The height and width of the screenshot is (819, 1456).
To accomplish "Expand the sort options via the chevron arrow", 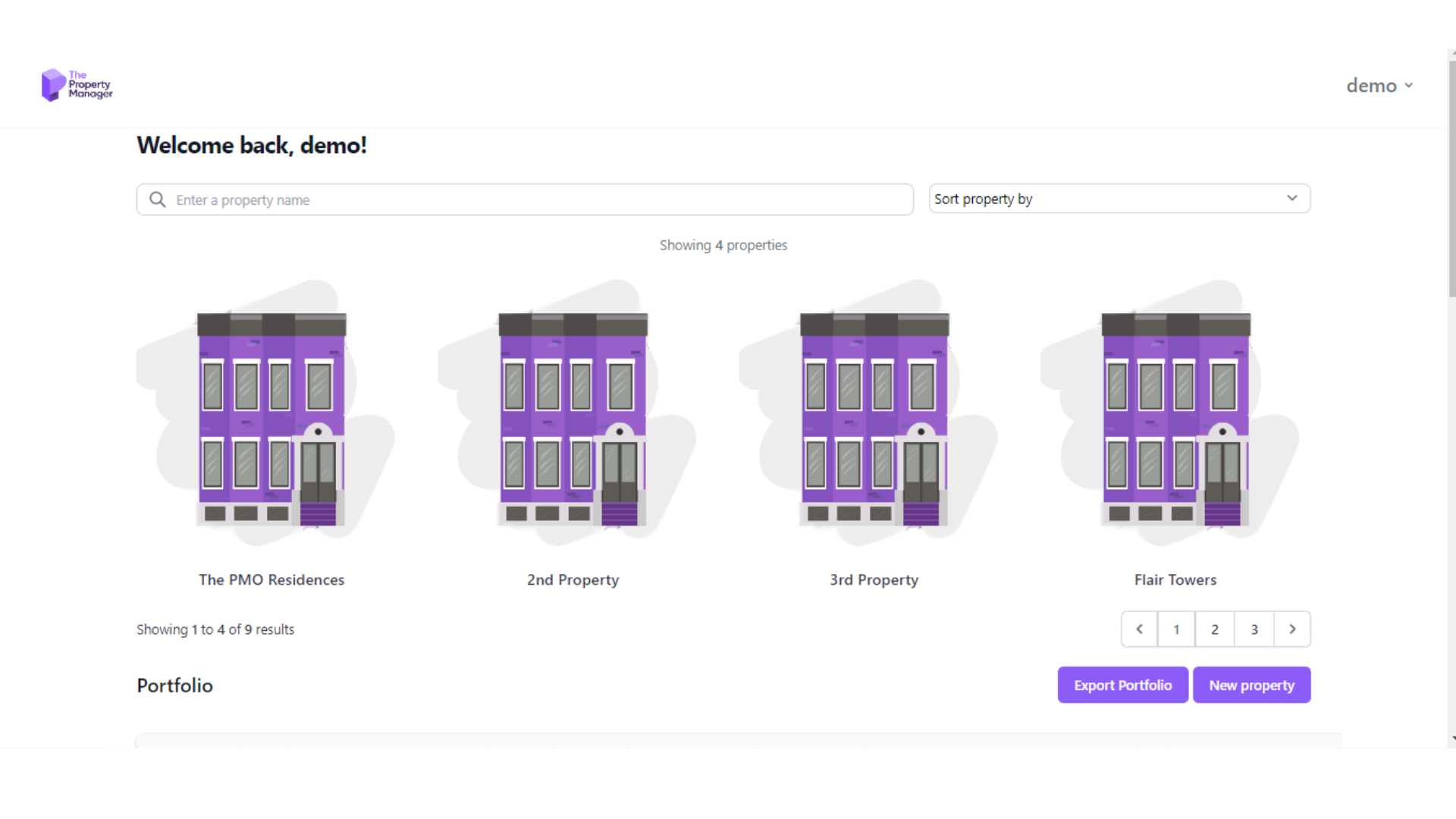I will pos(1292,198).
